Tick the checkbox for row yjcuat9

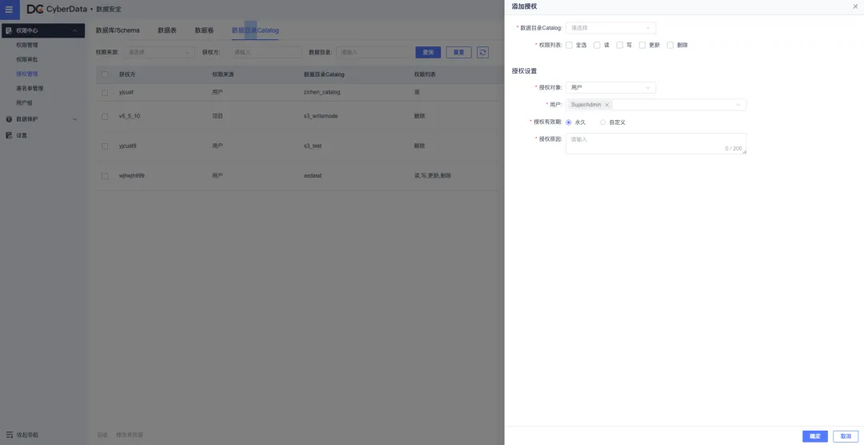[105, 146]
